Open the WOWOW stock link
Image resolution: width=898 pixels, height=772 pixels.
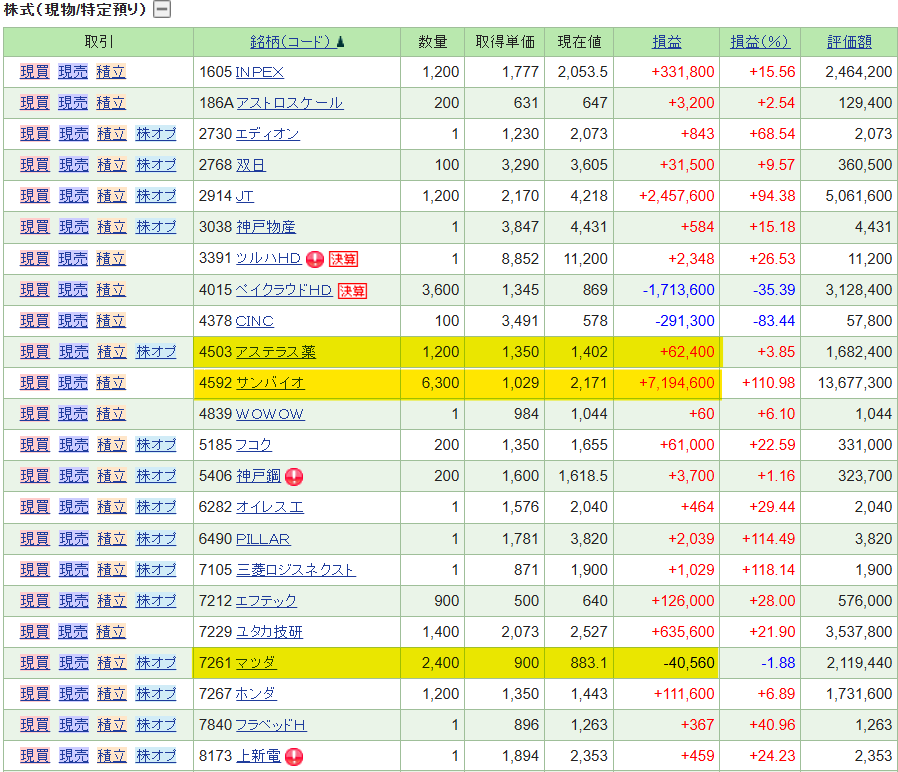(x=270, y=413)
